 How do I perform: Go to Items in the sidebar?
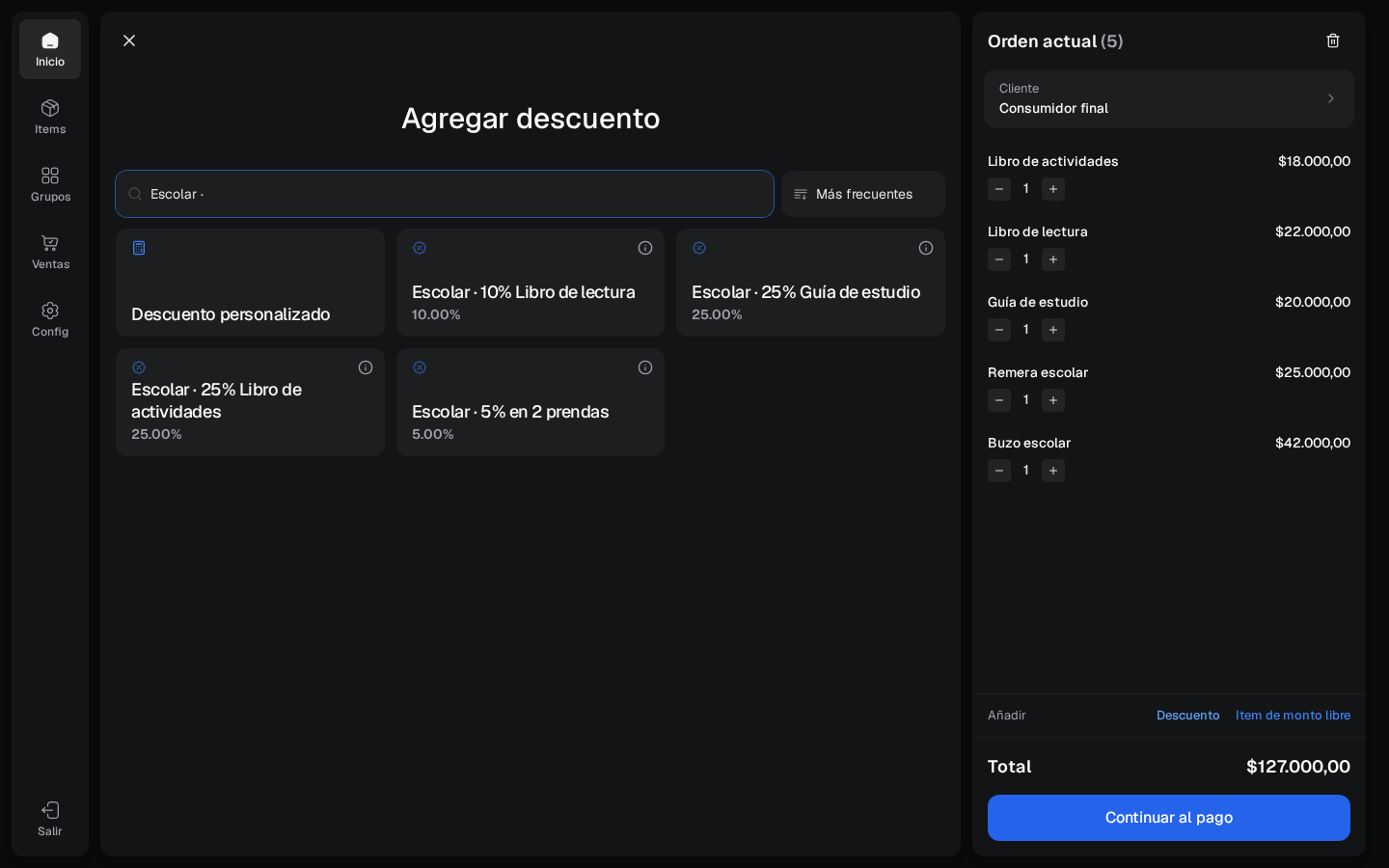pyautogui.click(x=50, y=117)
